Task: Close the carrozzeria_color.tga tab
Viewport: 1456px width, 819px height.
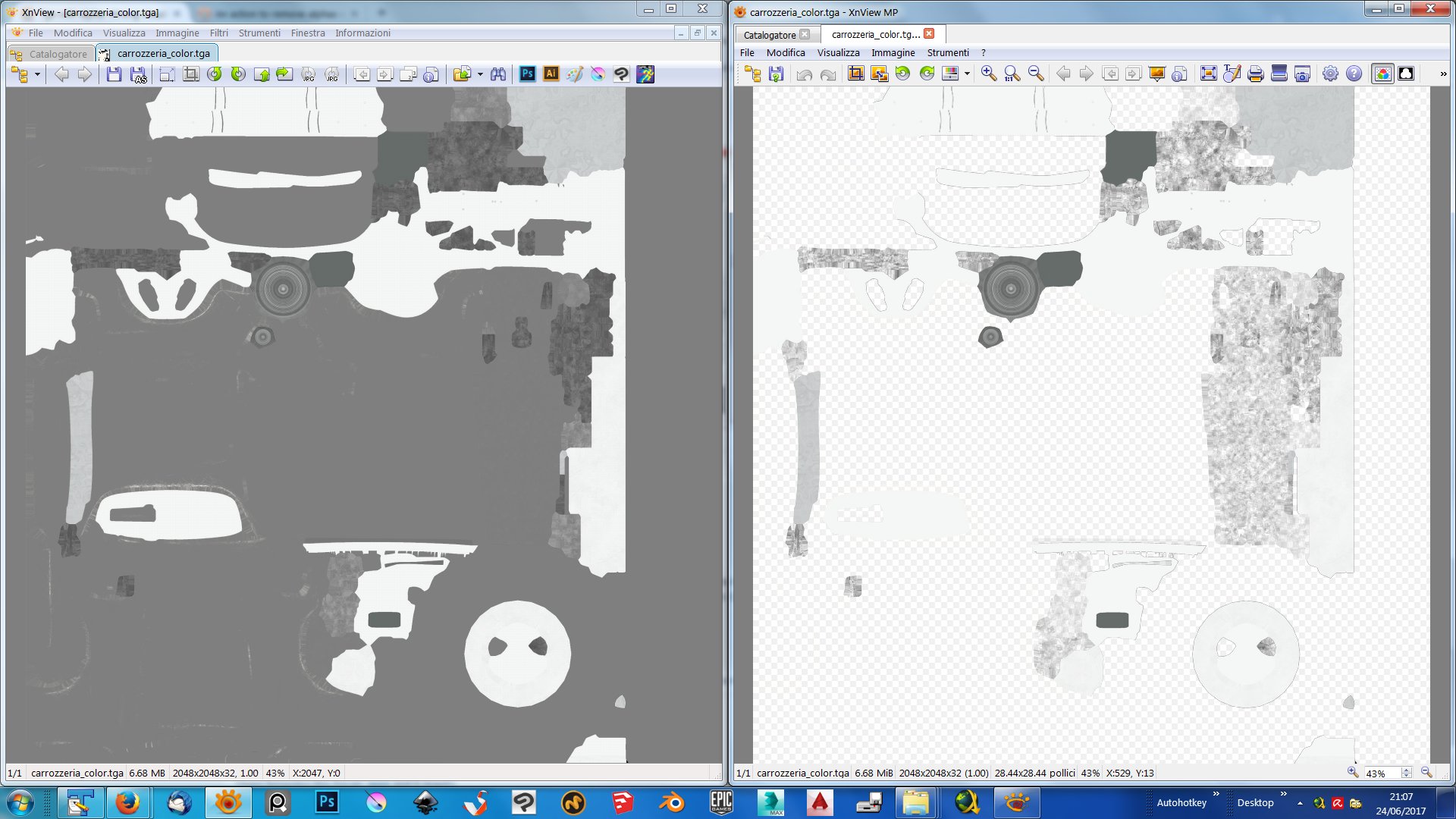Action: (929, 34)
